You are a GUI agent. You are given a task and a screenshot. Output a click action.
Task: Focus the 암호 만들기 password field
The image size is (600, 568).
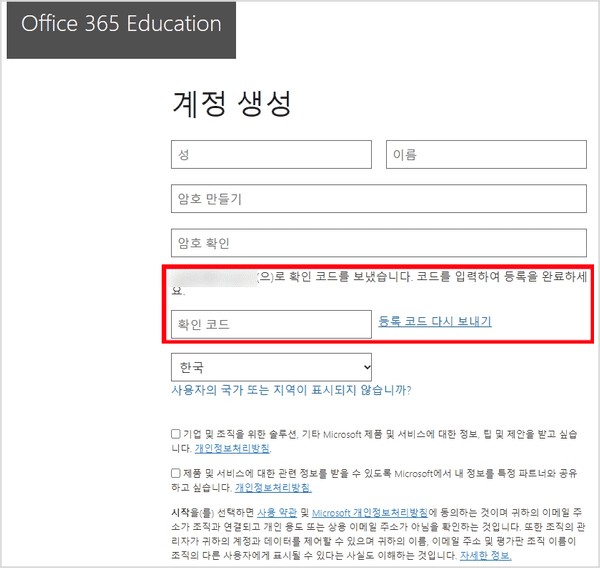click(379, 199)
